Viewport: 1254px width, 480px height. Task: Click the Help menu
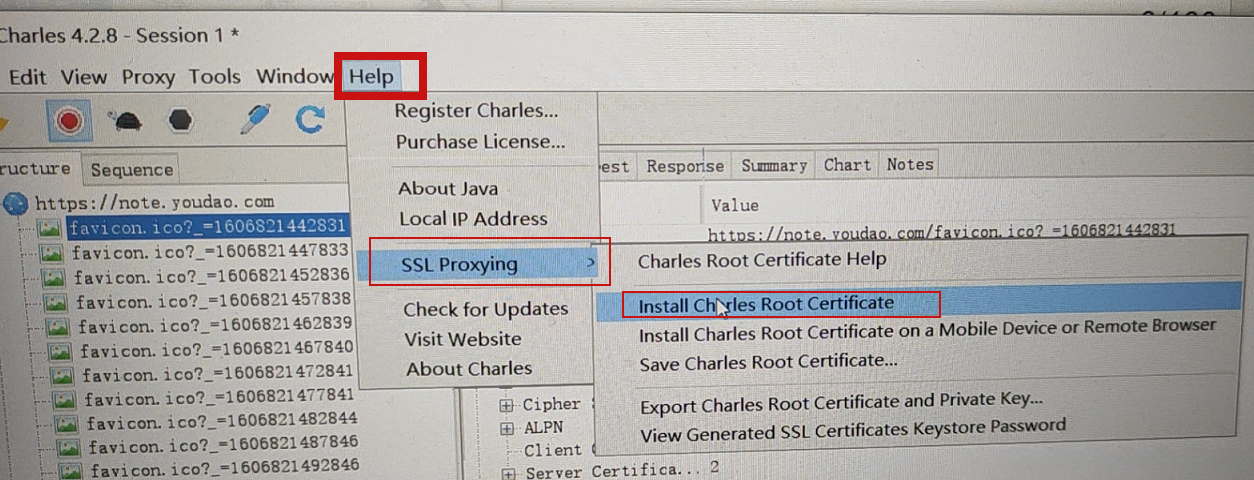coord(372,77)
